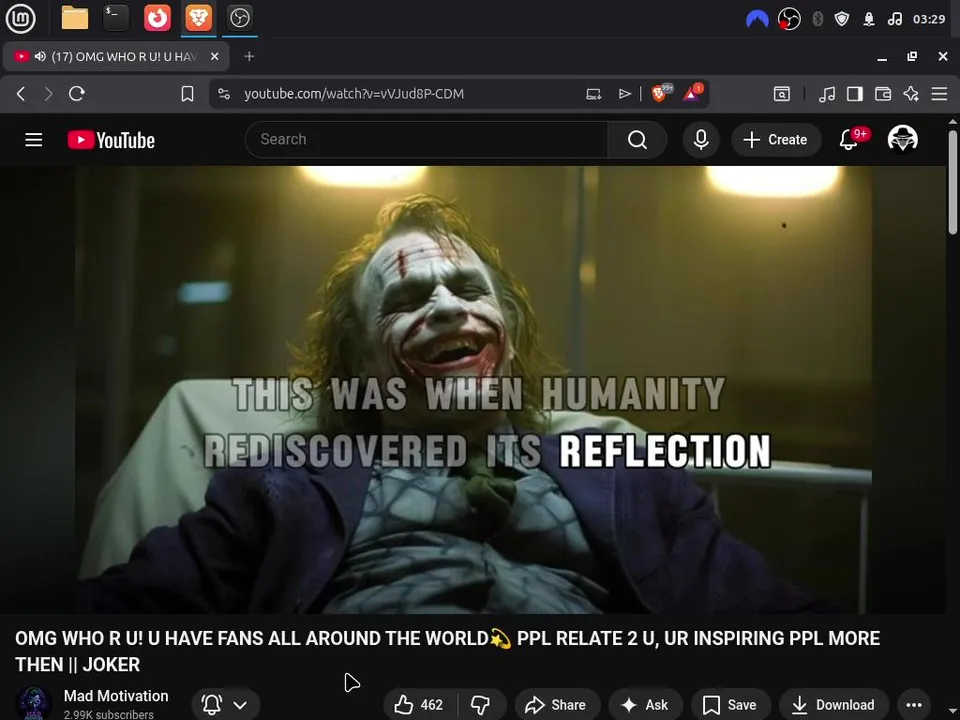Viewport: 960px width, 720px height.
Task: Open the Brave Wallet icon
Action: pos(883,94)
